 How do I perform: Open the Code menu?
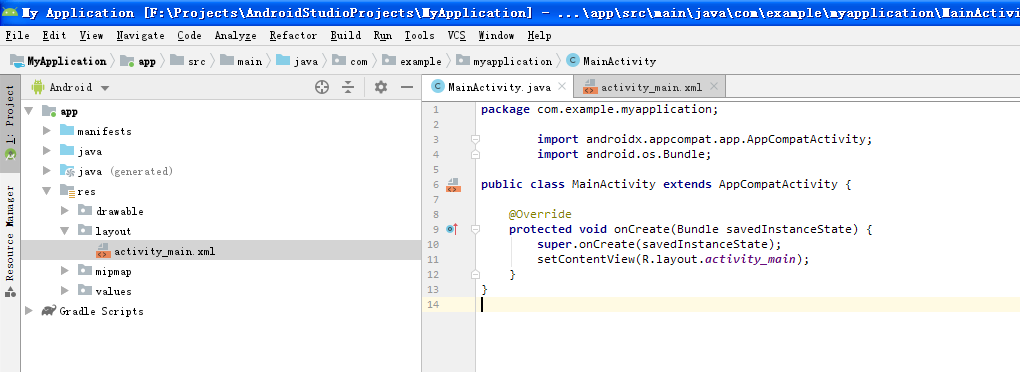tap(189, 36)
